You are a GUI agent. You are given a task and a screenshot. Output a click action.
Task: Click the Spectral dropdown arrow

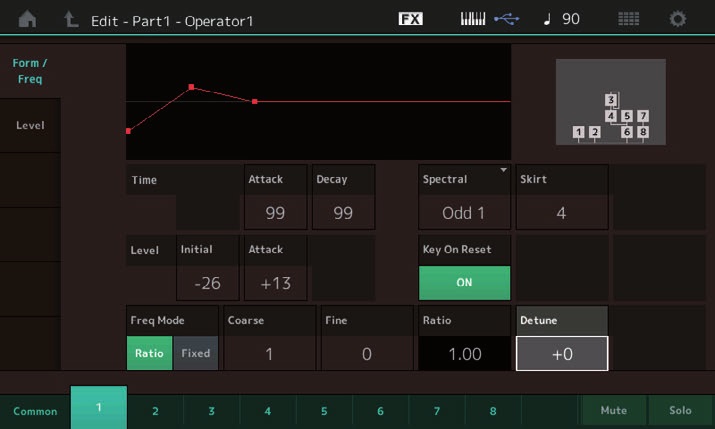click(x=503, y=170)
